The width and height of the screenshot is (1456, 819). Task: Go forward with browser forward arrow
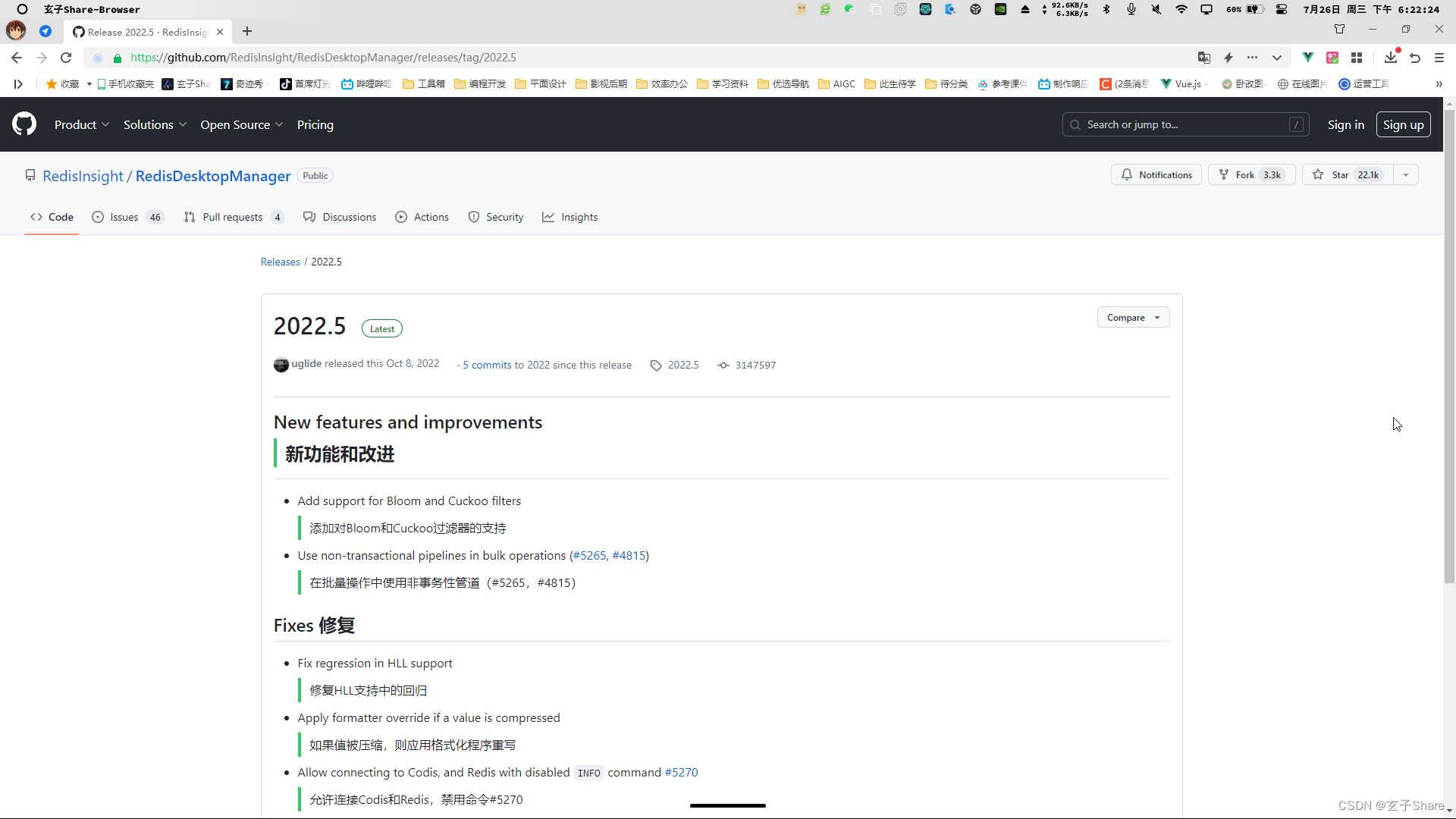point(42,58)
